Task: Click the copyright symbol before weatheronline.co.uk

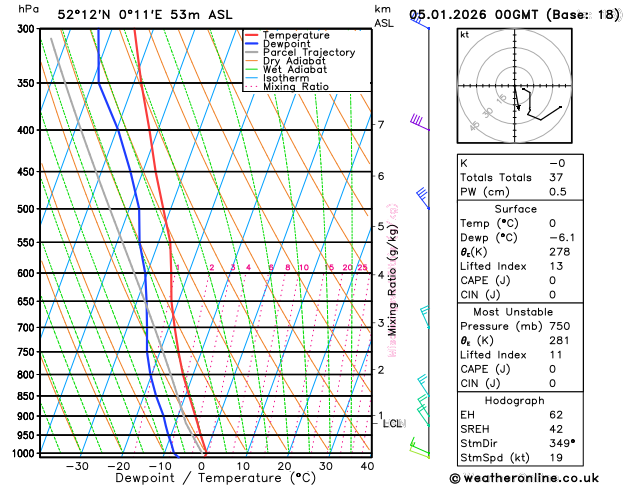Action: [x=457, y=478]
